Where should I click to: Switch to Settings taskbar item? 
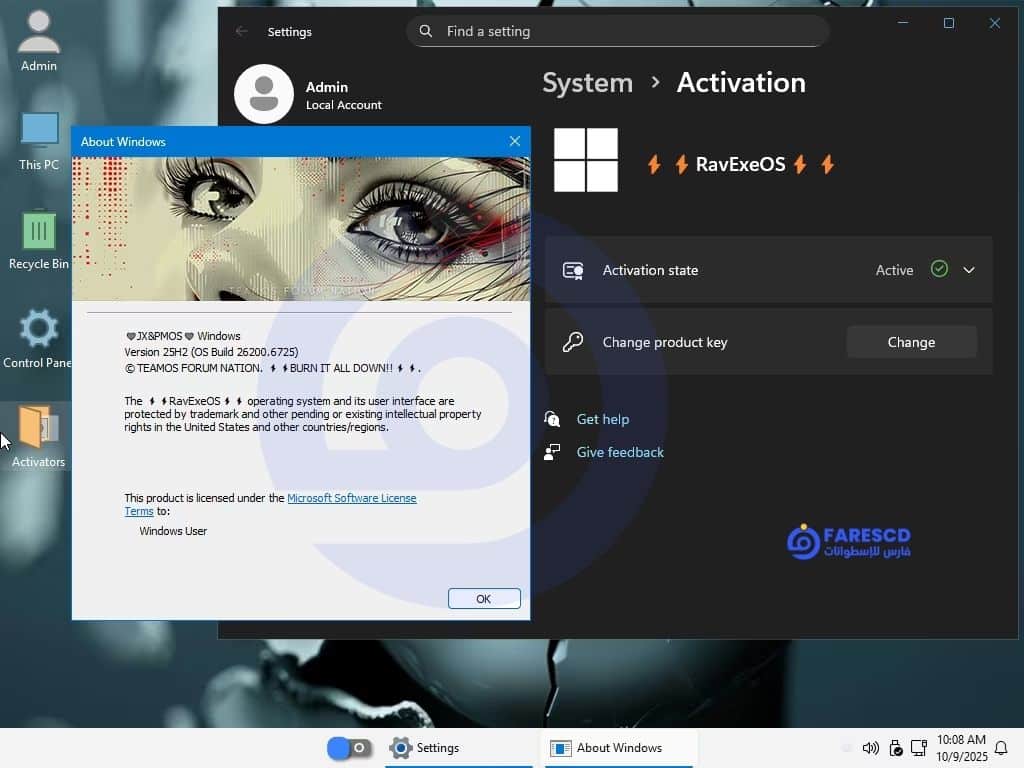coord(425,748)
